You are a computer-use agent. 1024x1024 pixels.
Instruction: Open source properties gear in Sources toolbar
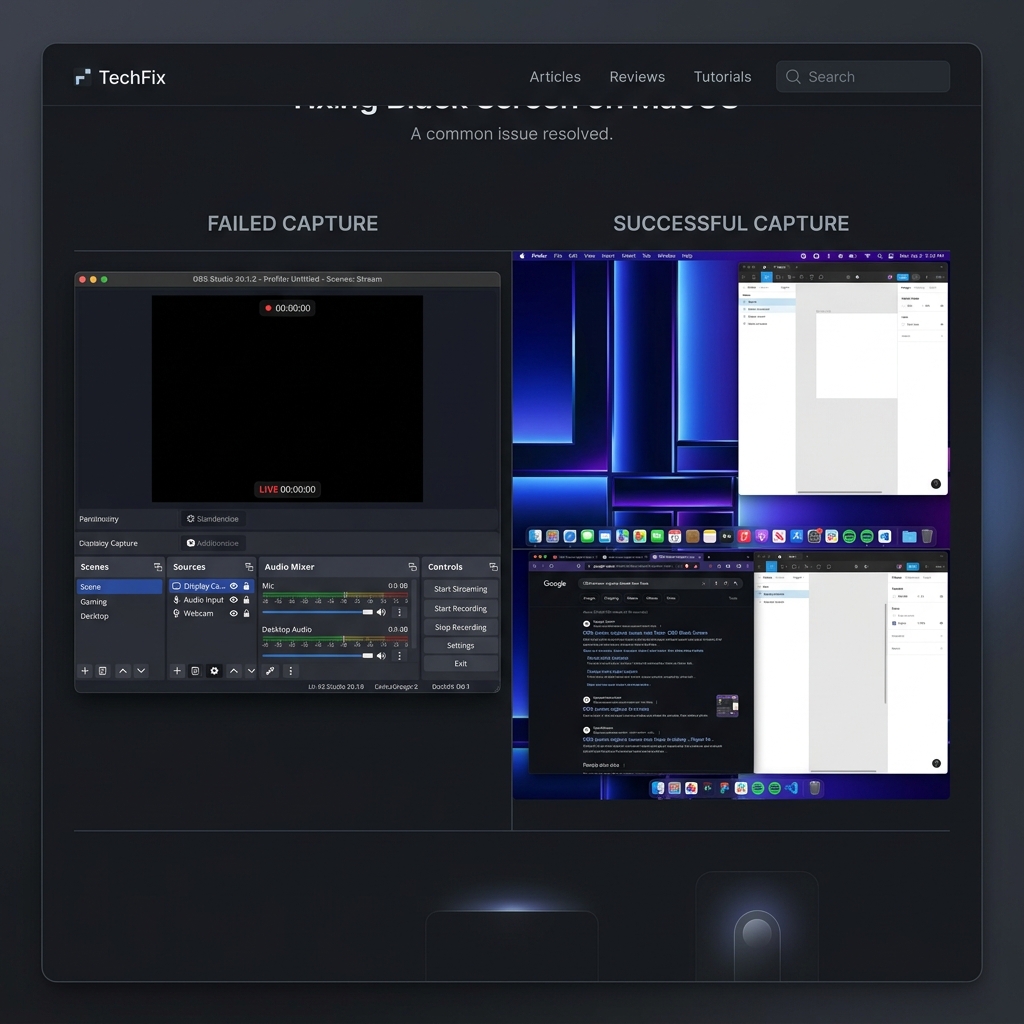[214, 671]
